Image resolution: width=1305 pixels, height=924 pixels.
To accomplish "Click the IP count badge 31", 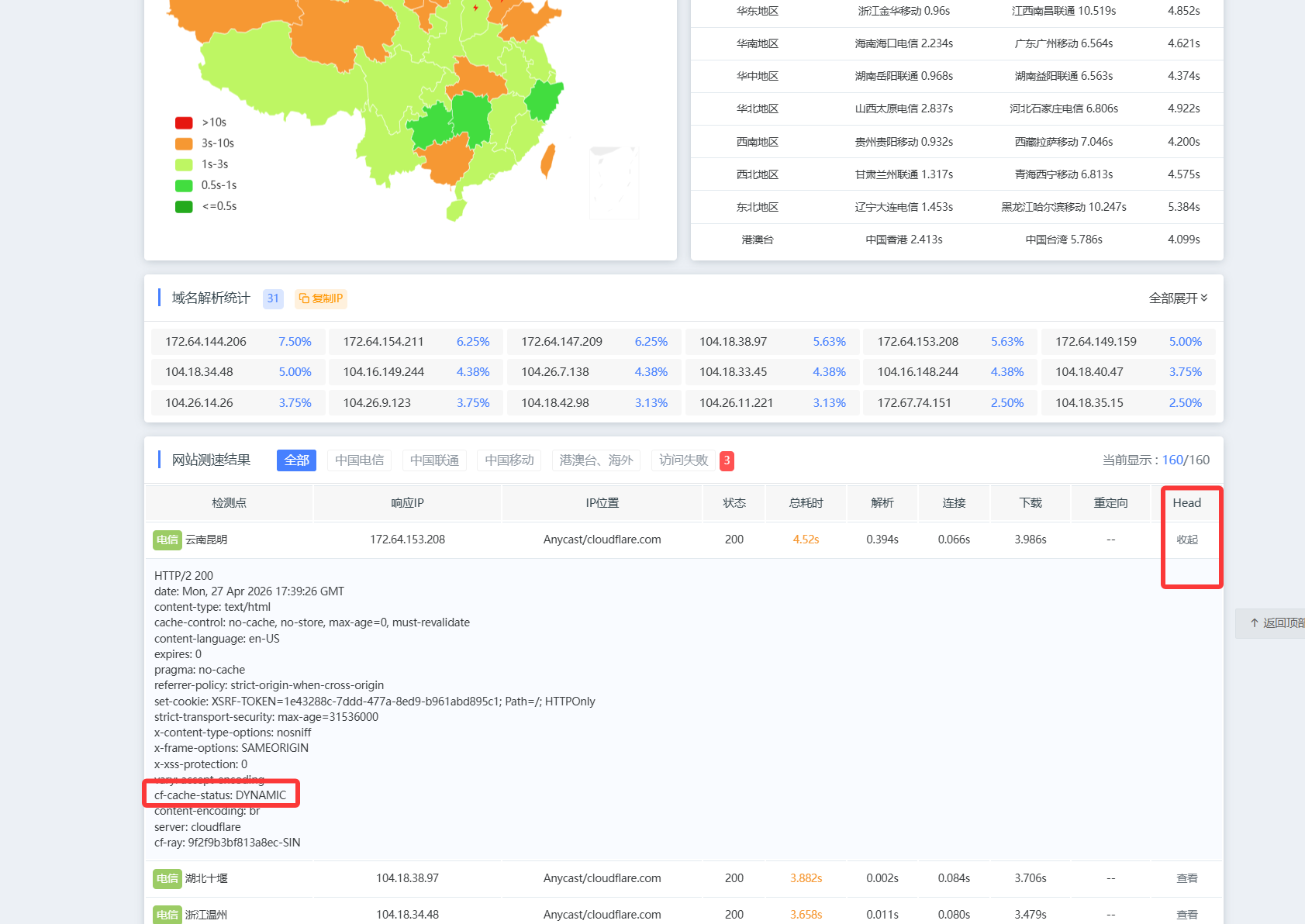I will 273,298.
